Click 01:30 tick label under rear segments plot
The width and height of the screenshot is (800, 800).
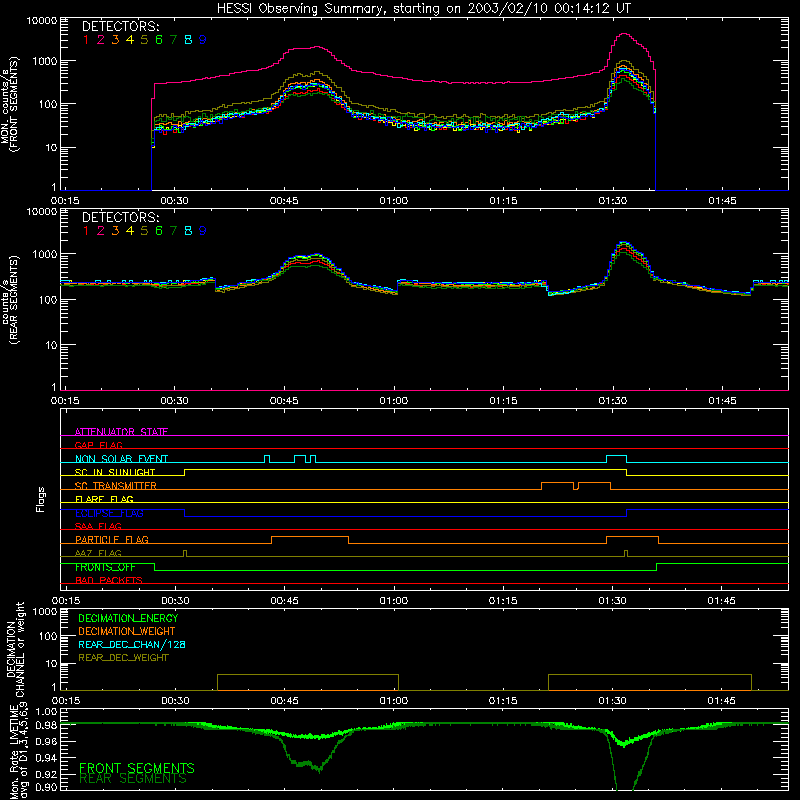(612, 401)
